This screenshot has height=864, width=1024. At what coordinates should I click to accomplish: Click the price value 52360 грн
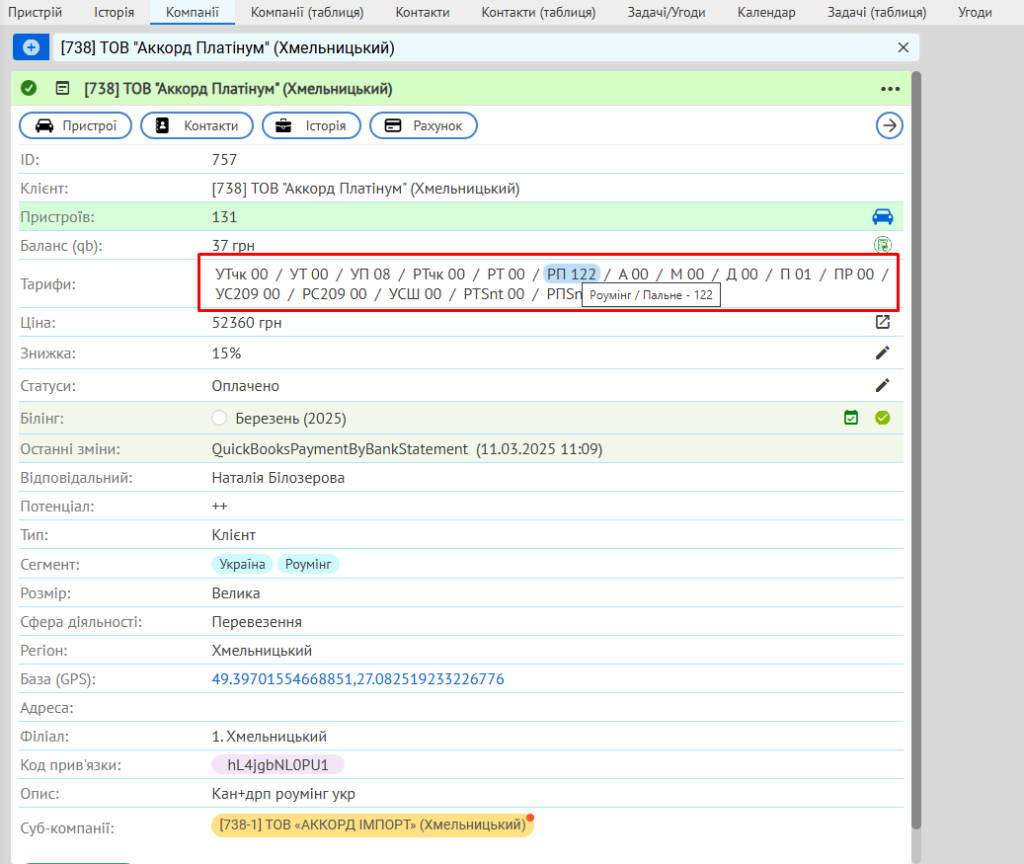[x=246, y=323]
